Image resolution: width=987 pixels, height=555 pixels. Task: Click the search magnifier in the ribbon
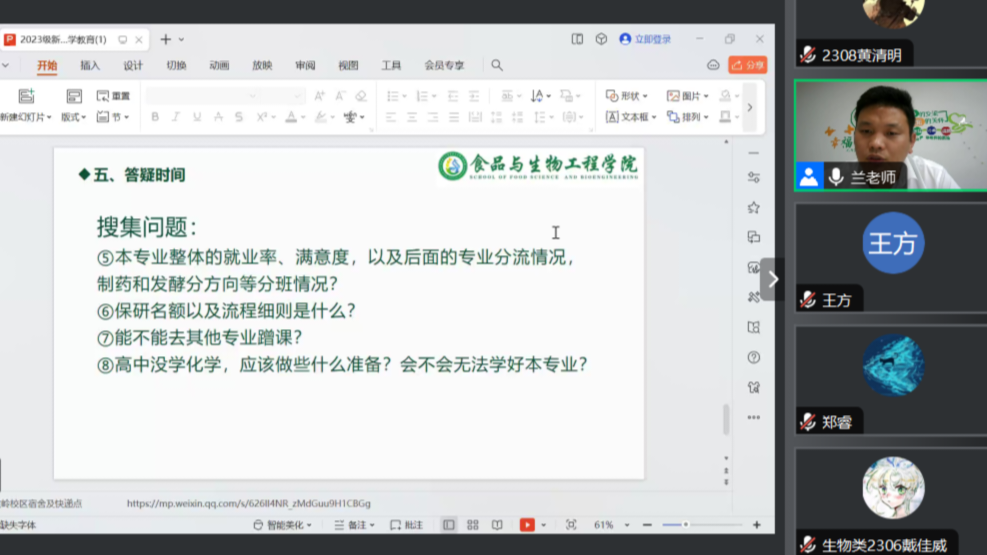point(497,65)
